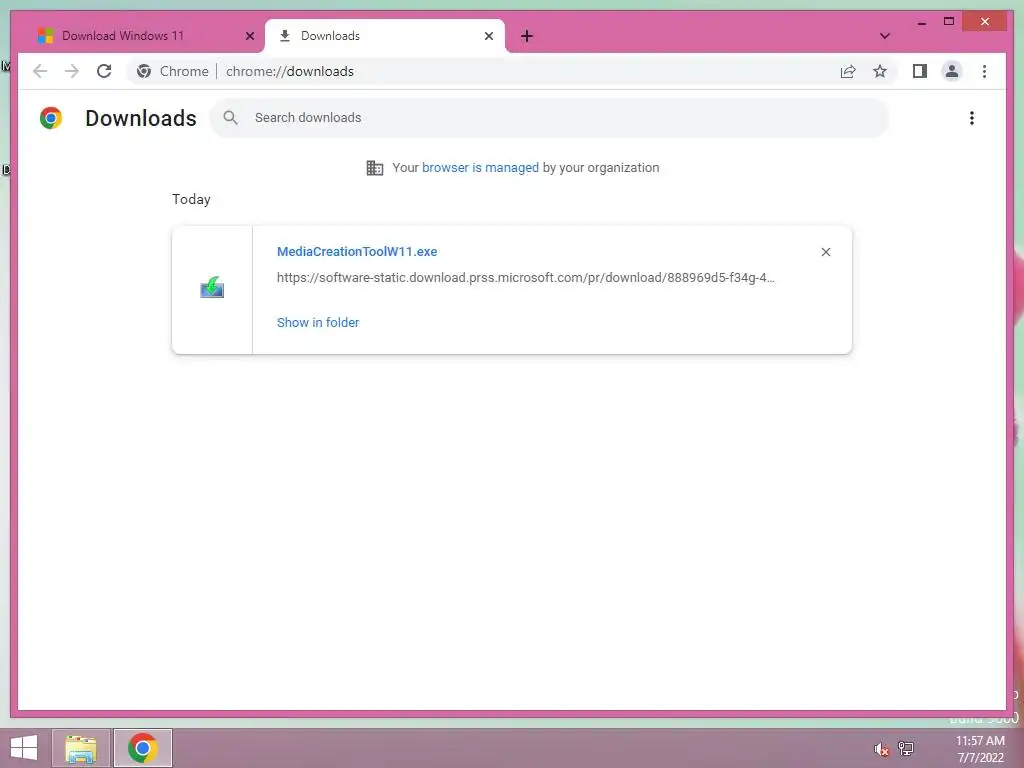Click the Chrome logo beside Downloads
The width and height of the screenshot is (1024, 768).
tap(51, 118)
